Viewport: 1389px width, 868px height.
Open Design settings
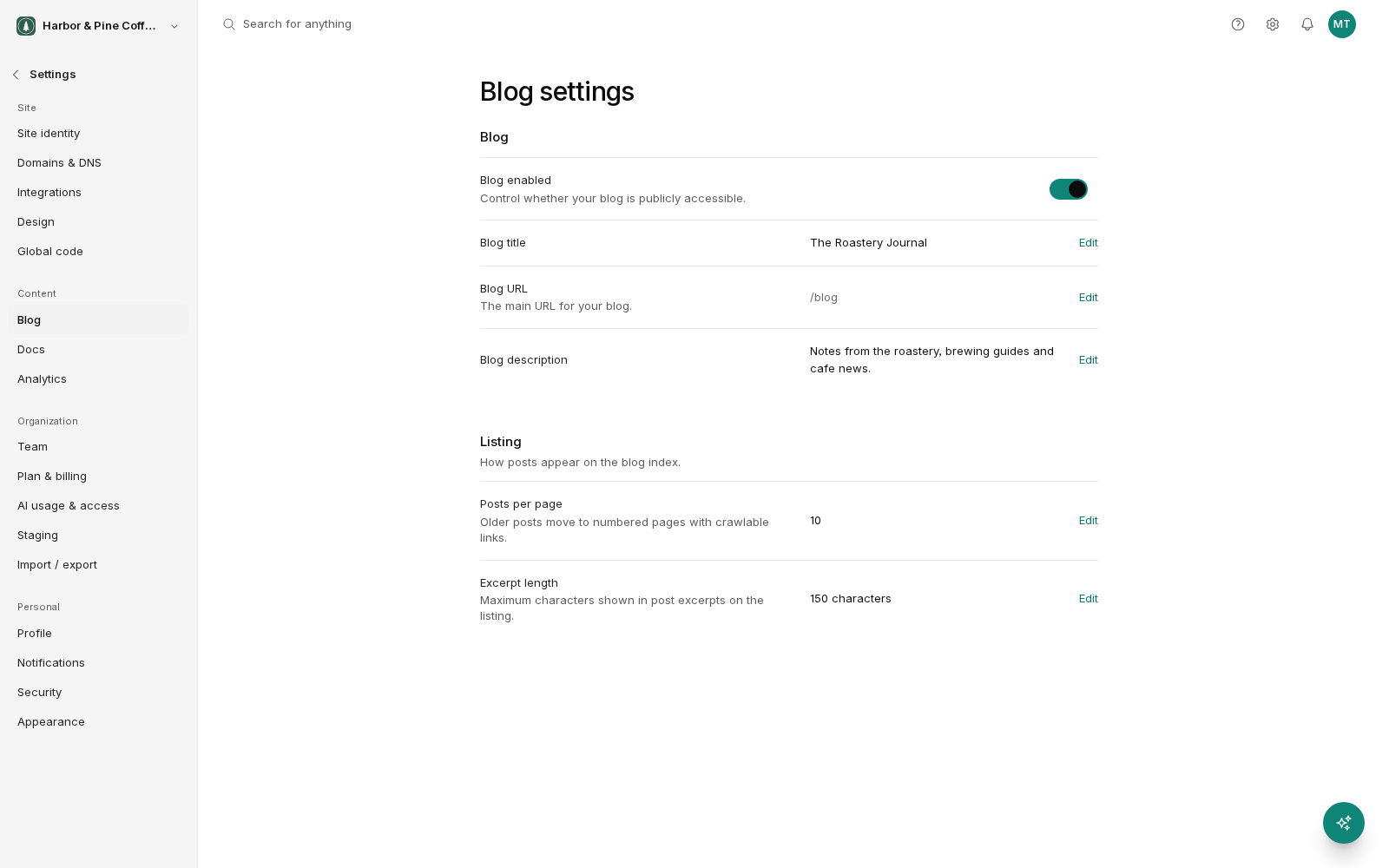pyautogui.click(x=98, y=222)
